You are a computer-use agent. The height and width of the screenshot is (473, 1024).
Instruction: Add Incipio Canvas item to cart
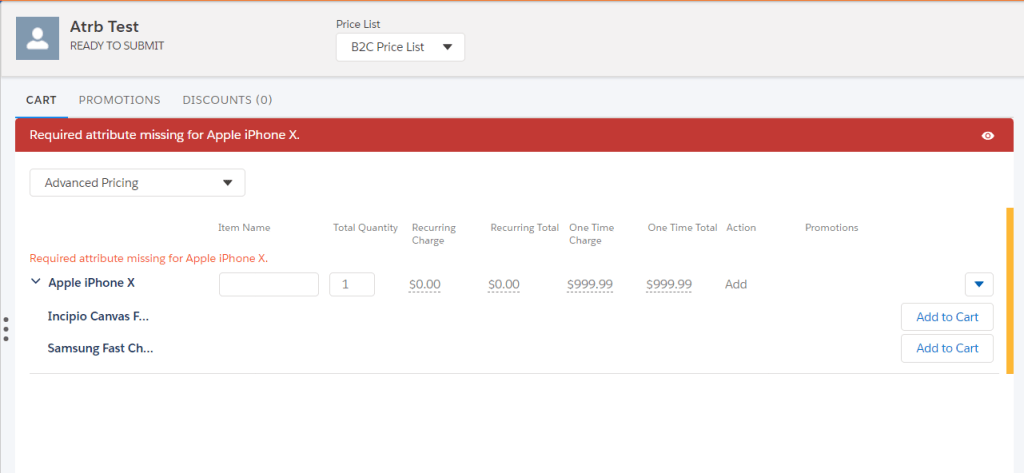point(946,317)
